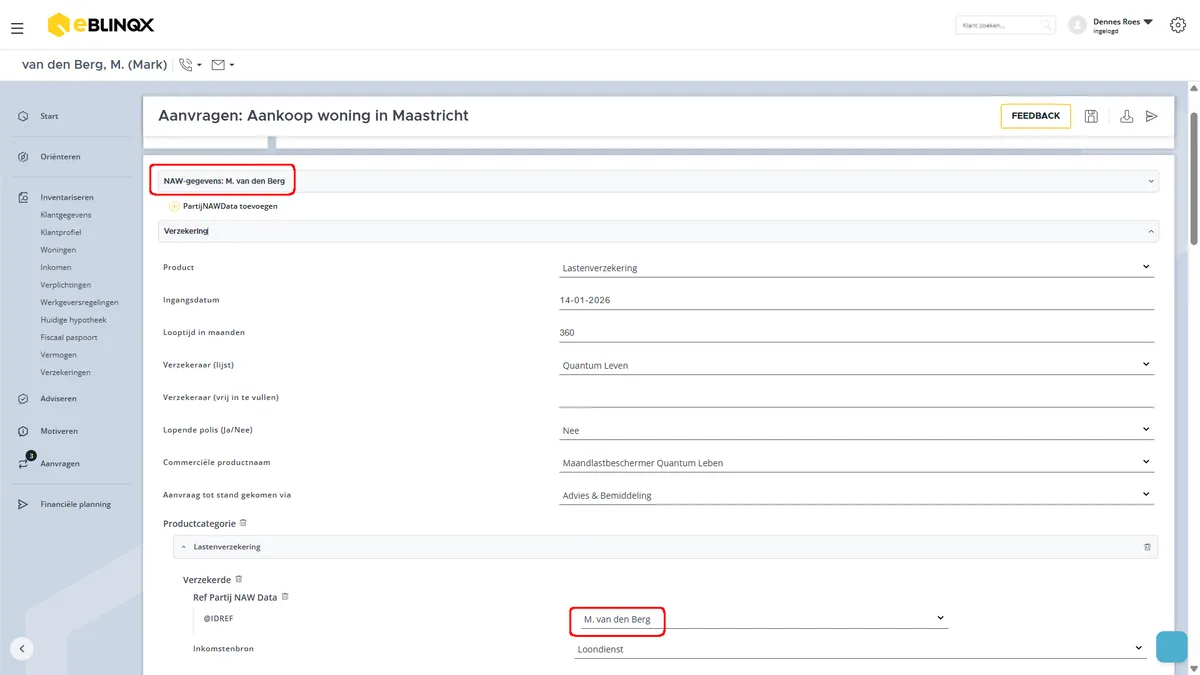Click the Looptijd in maanden field

tap(856, 333)
